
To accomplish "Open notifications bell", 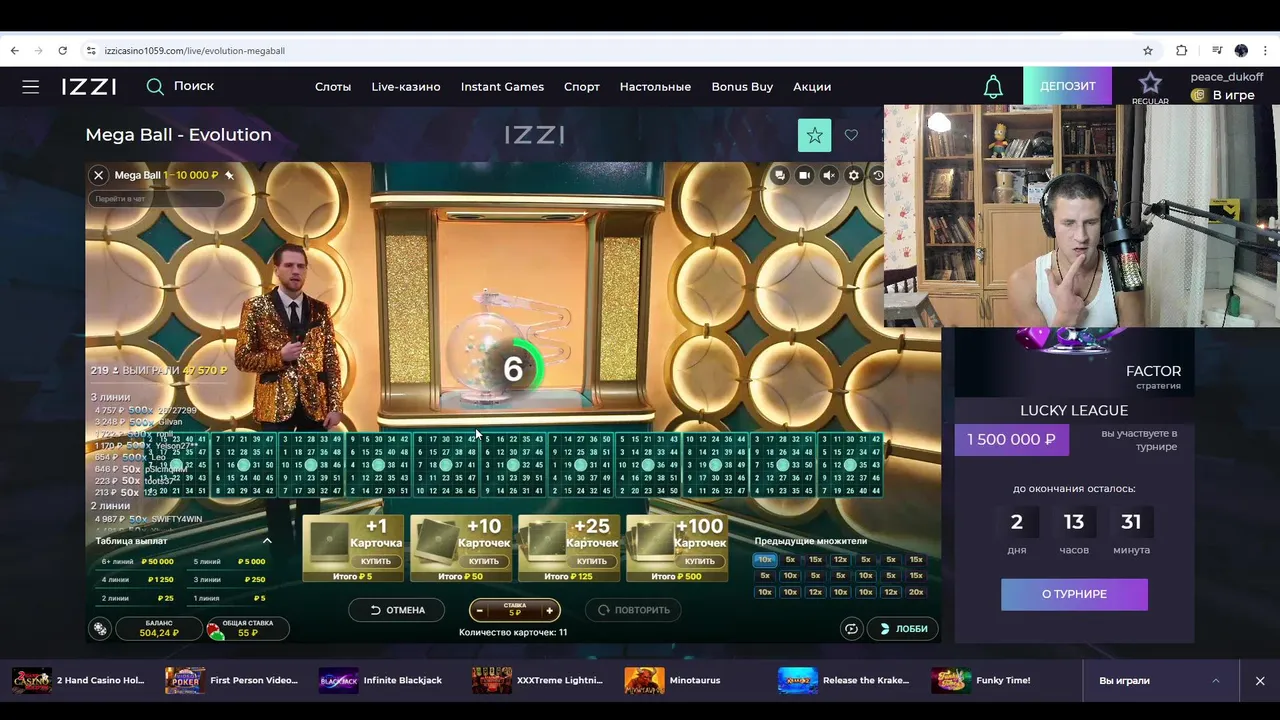I will 993,87.
